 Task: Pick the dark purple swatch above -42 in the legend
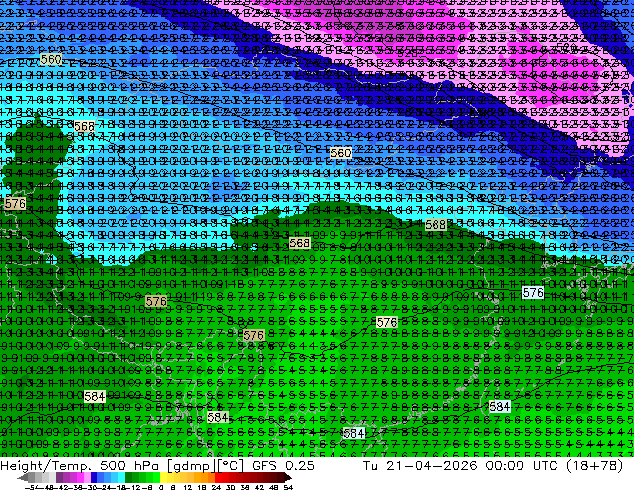click(x=59, y=478)
